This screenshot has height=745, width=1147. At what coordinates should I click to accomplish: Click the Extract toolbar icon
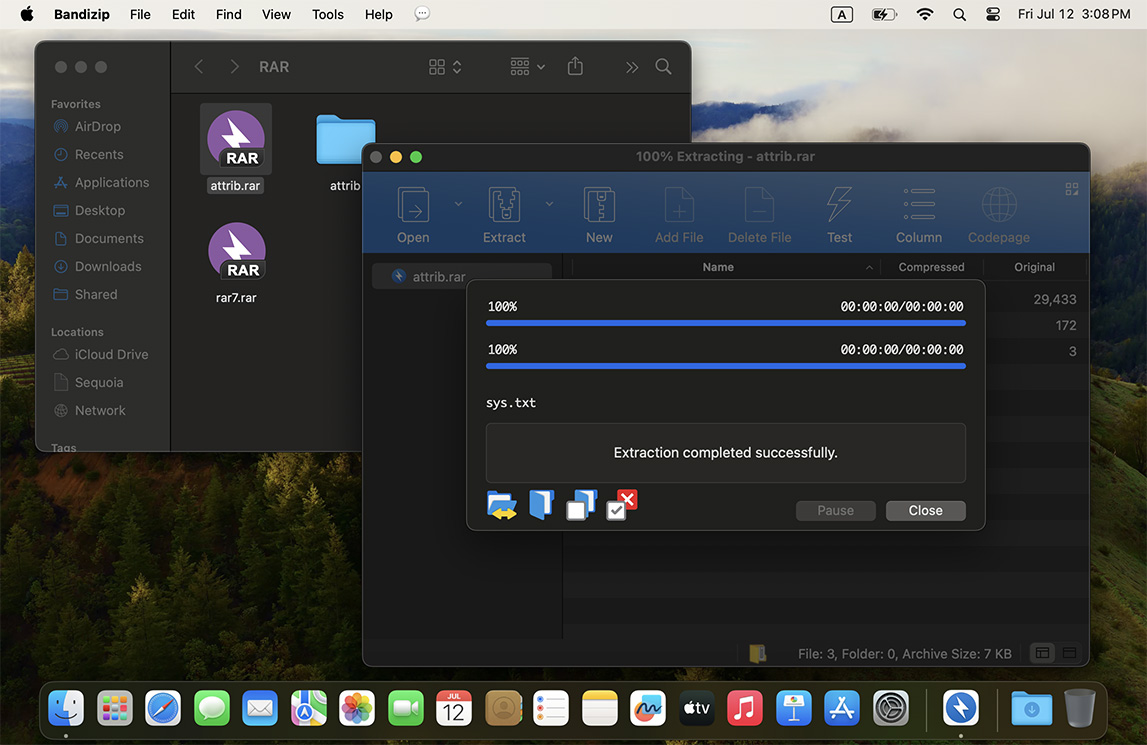coord(504,206)
